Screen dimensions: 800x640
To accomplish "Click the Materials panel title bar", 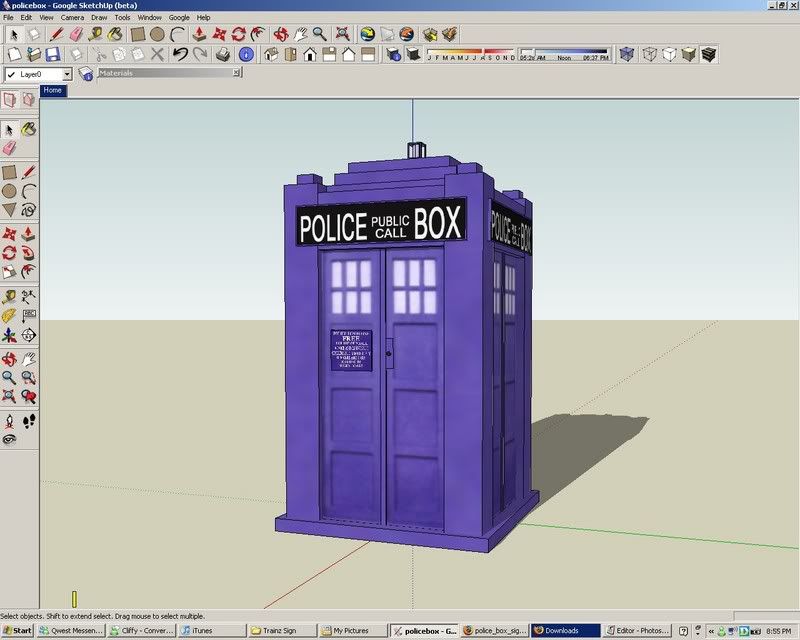I will coord(166,73).
